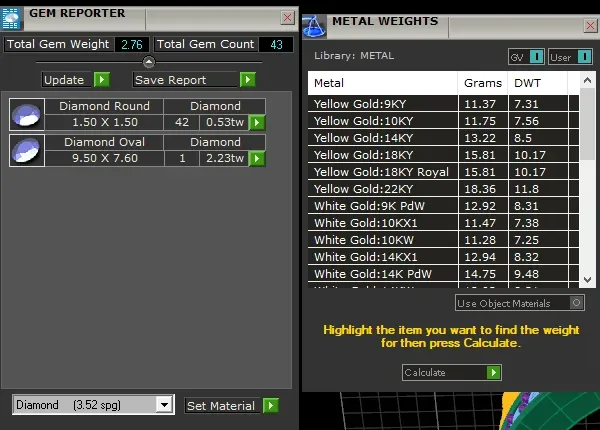Select the White Gold:10KX1 row
The height and width of the screenshot is (430, 600).
[x=443, y=223]
